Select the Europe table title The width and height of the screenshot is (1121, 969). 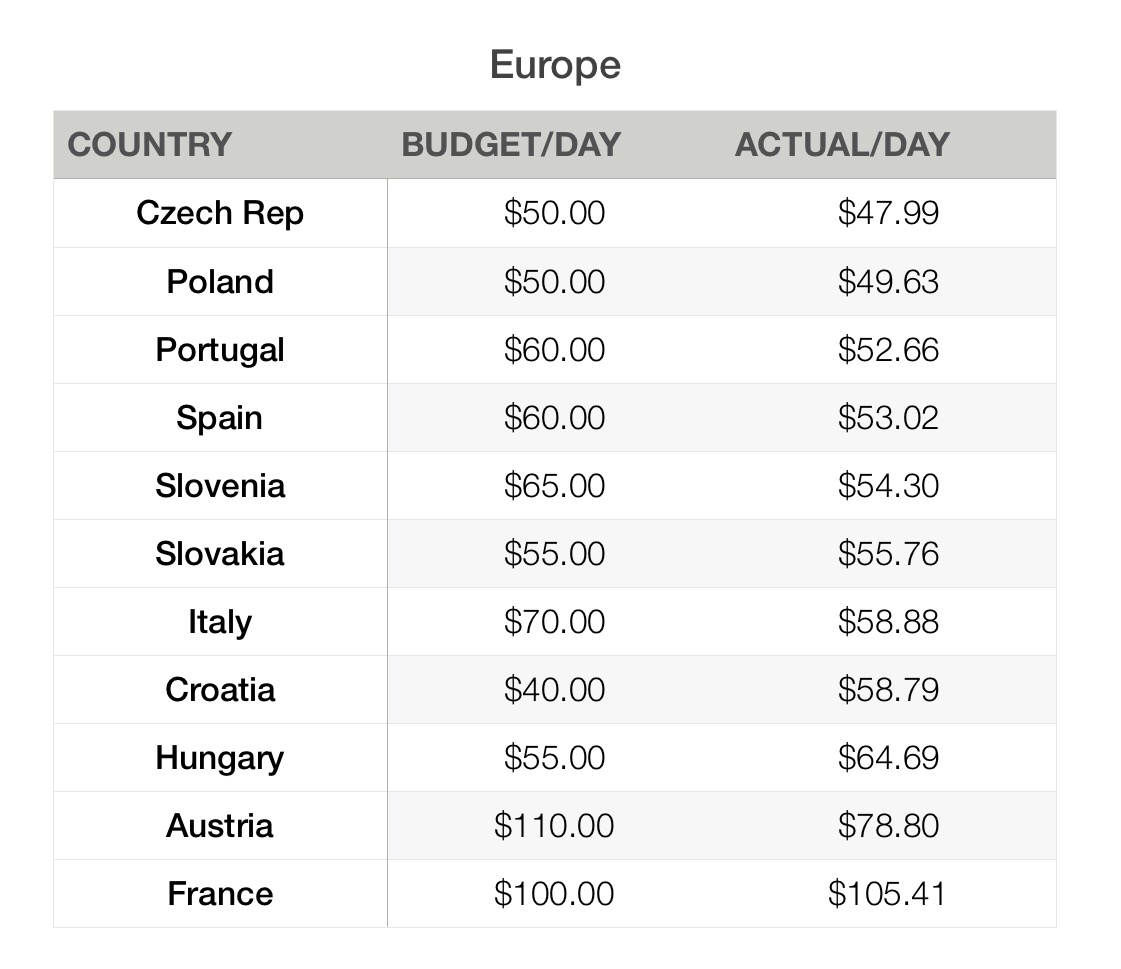(555, 66)
